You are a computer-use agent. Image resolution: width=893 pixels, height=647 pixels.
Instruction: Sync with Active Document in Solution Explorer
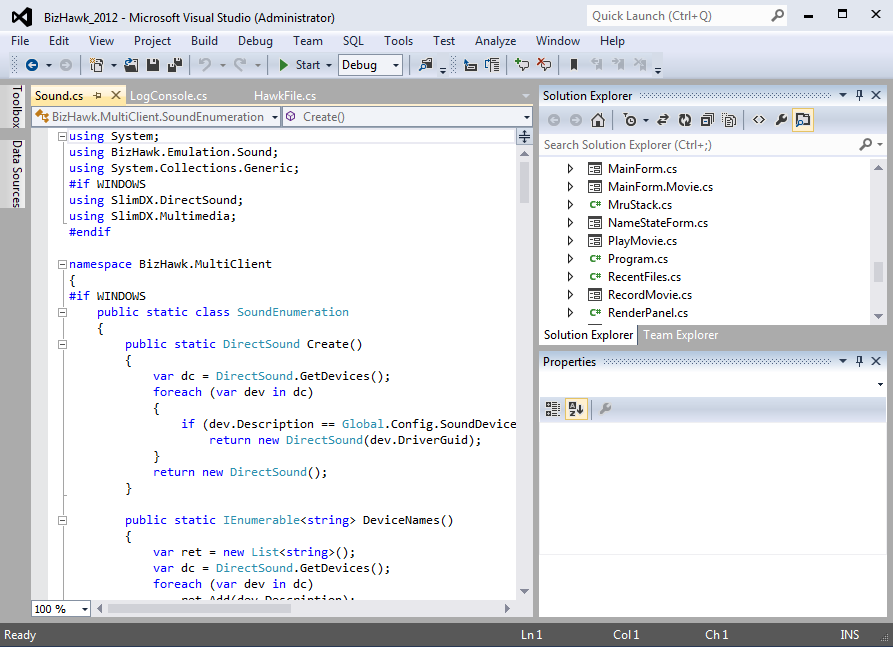[x=662, y=120]
